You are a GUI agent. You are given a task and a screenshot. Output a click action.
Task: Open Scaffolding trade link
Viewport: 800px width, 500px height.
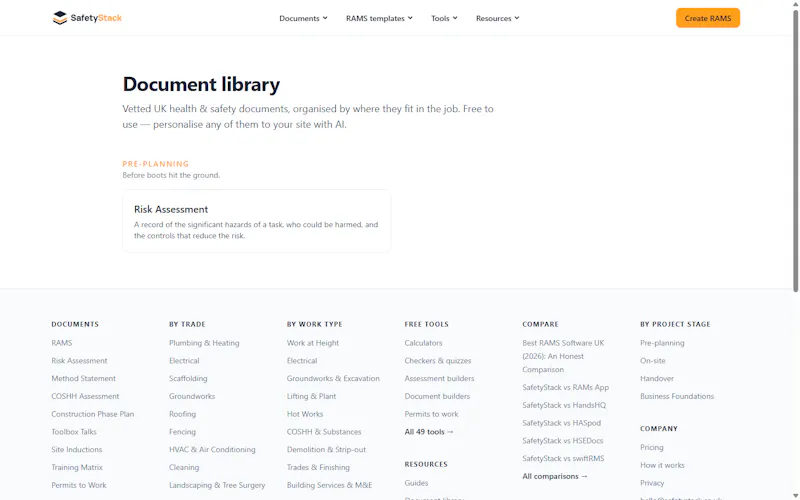pyautogui.click(x=188, y=379)
